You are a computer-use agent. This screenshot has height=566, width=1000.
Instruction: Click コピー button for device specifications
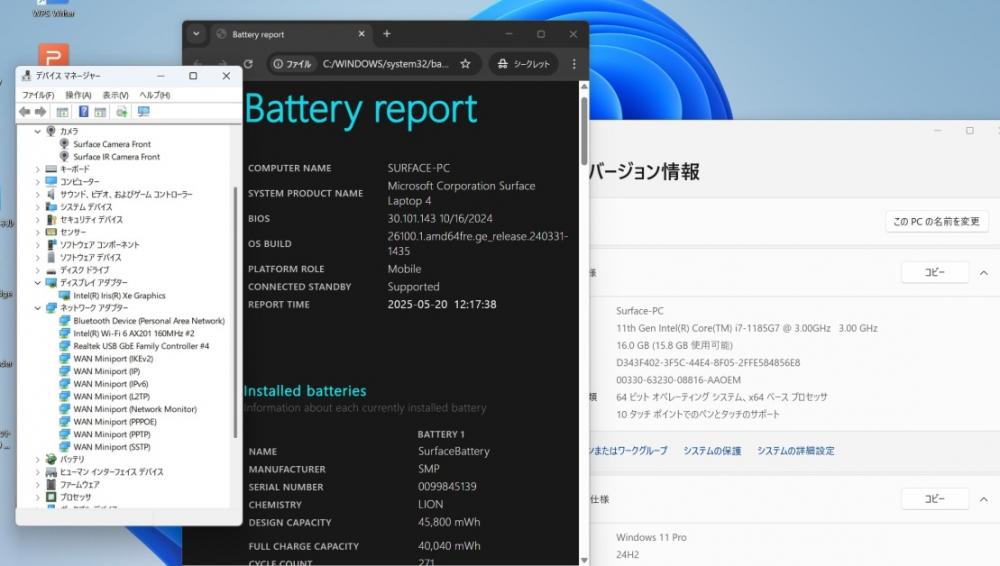point(934,272)
